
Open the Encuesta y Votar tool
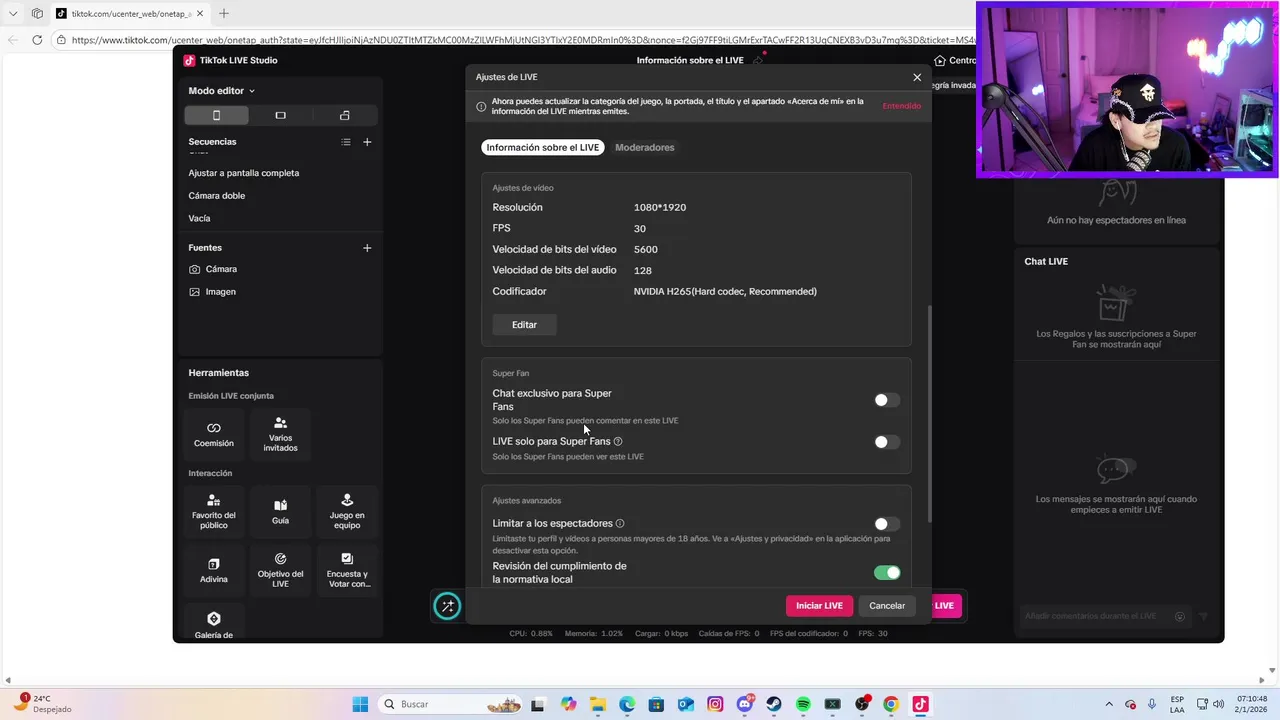click(x=347, y=570)
